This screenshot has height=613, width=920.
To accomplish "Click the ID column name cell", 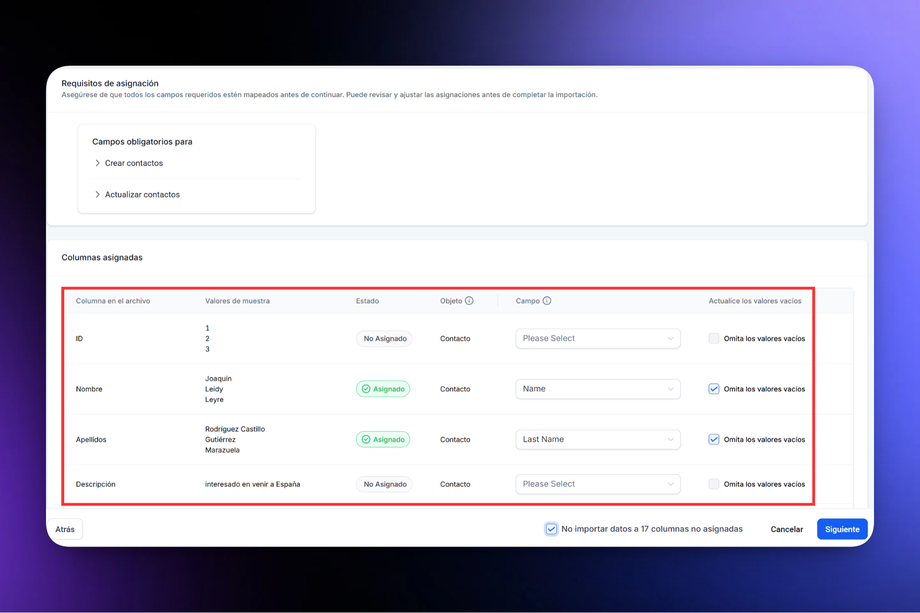I will click(x=79, y=338).
